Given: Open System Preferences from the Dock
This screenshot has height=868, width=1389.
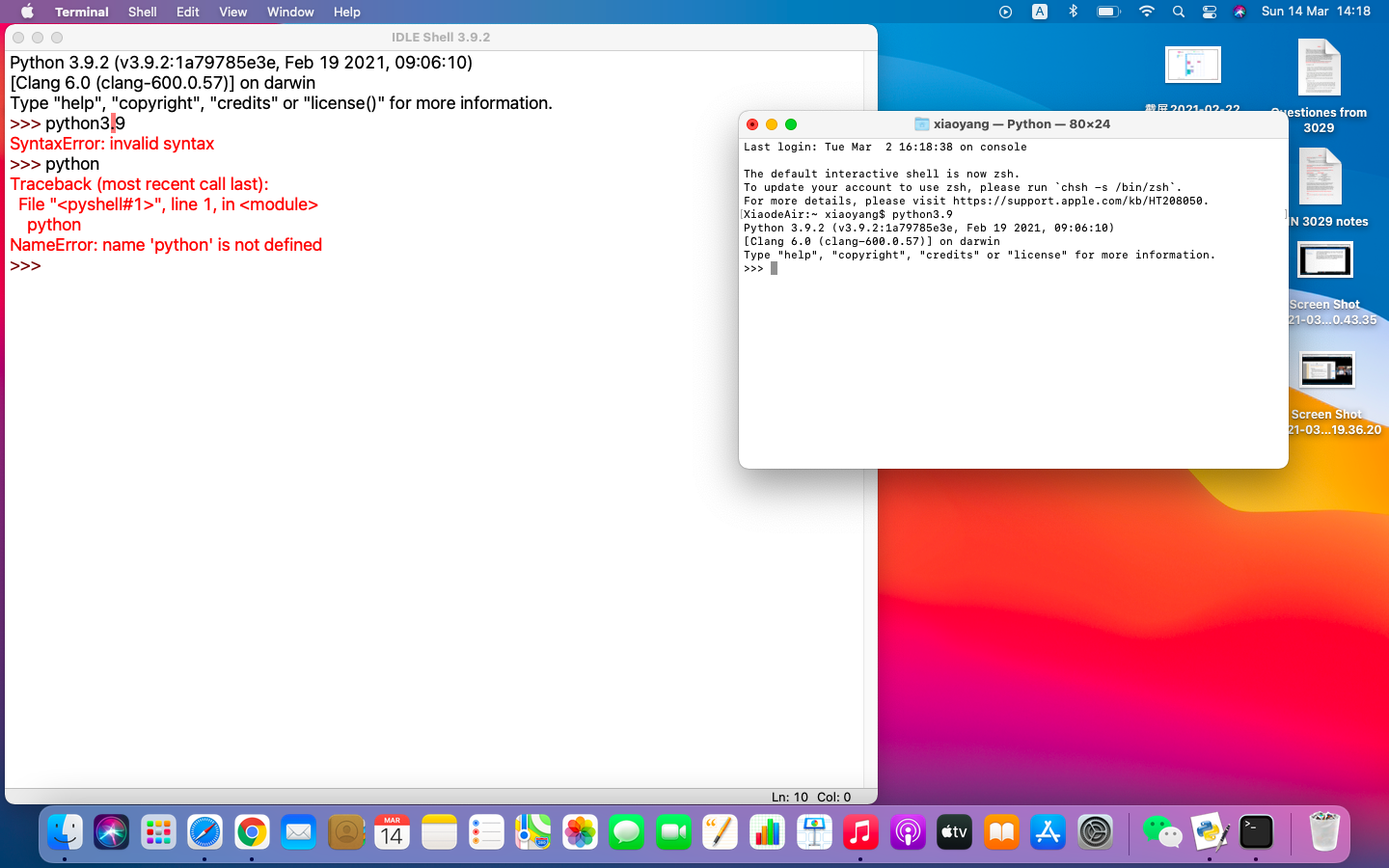Looking at the screenshot, I should 1096,831.
